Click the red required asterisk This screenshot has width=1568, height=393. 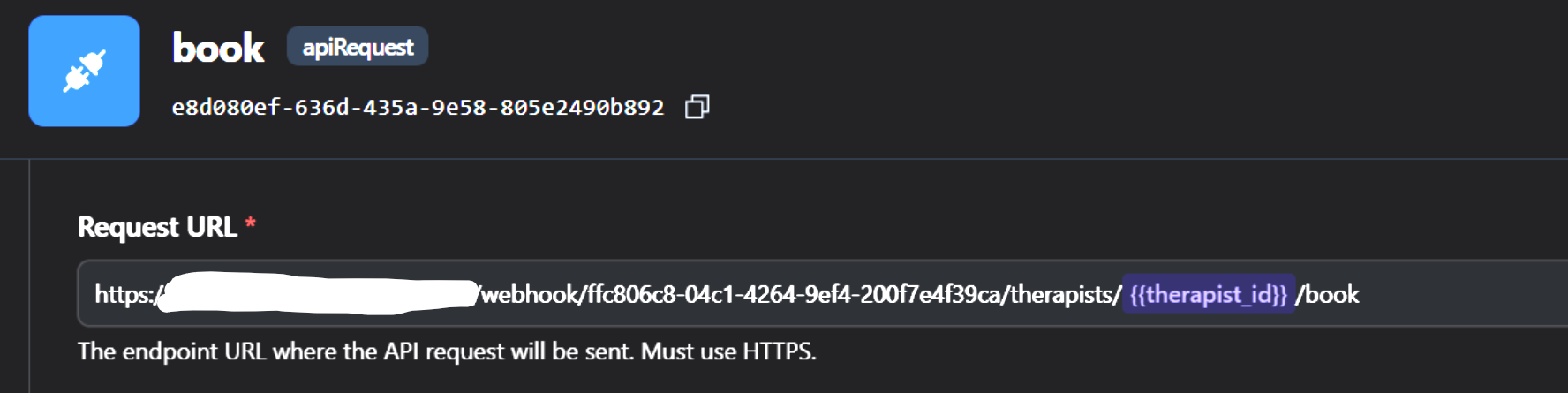pos(251,223)
